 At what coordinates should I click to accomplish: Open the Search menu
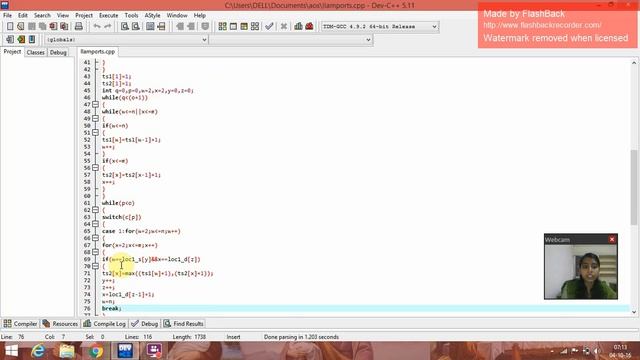[x=42, y=15]
